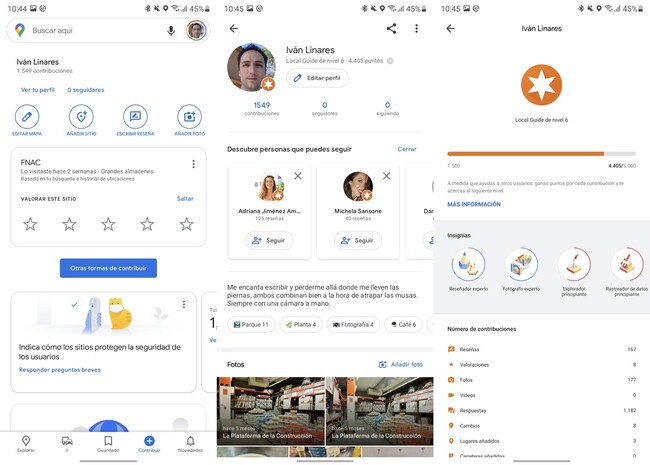Open the Cambios contributions row

click(x=541, y=426)
